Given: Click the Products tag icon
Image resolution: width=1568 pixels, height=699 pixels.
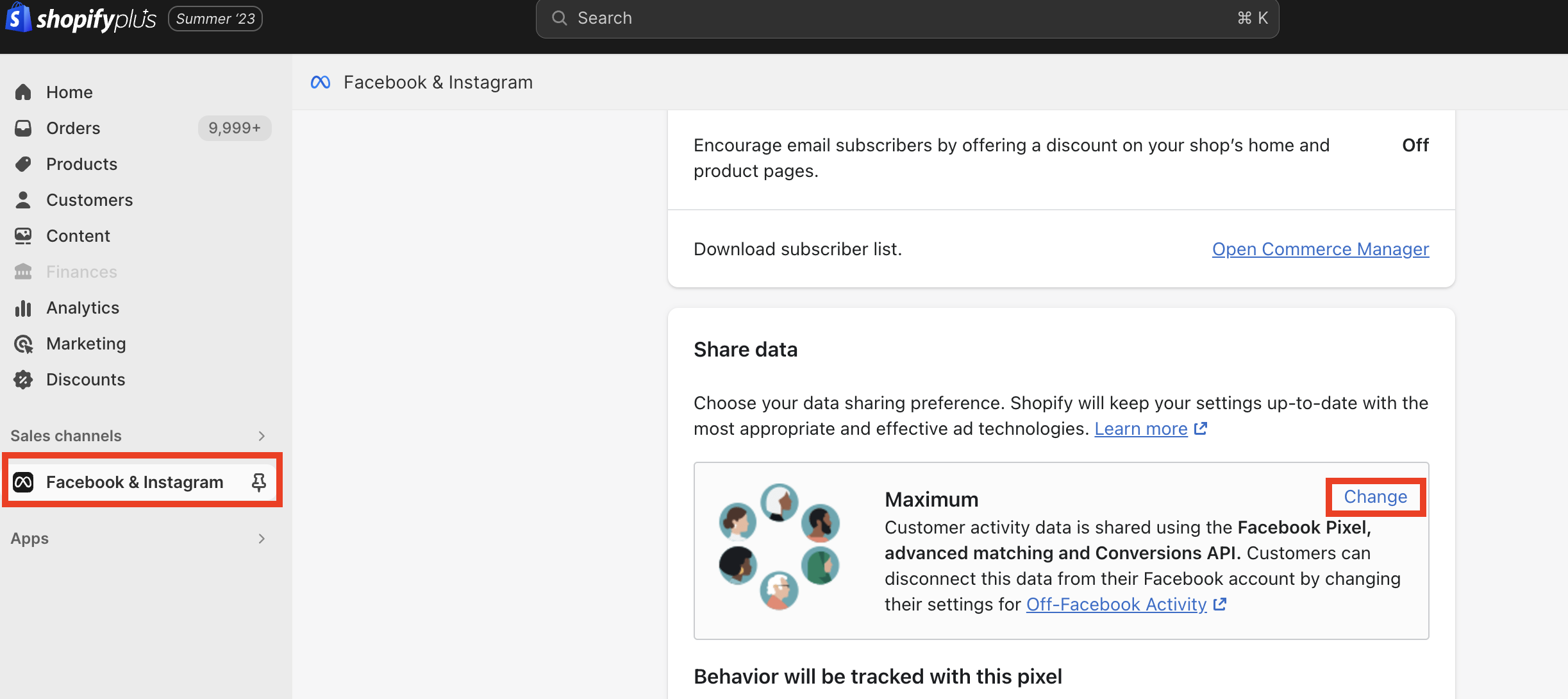Looking at the screenshot, I should pyautogui.click(x=23, y=164).
